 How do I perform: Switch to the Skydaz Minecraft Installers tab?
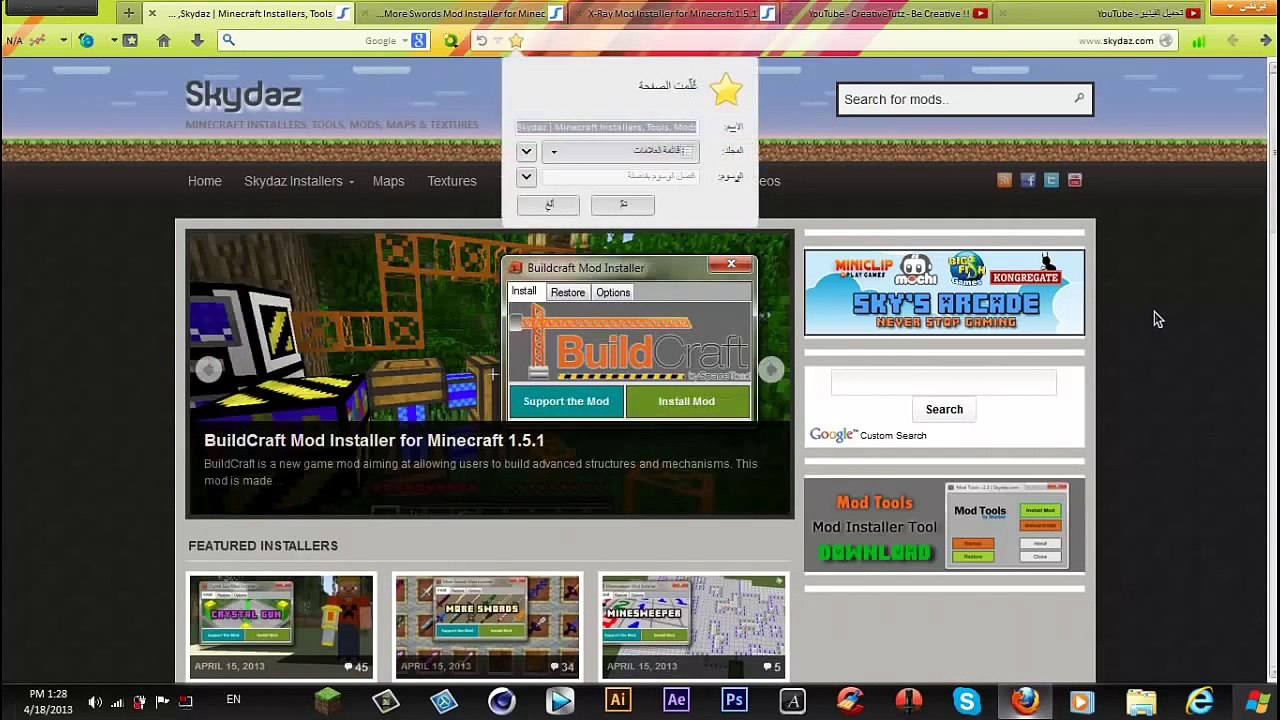[250, 13]
